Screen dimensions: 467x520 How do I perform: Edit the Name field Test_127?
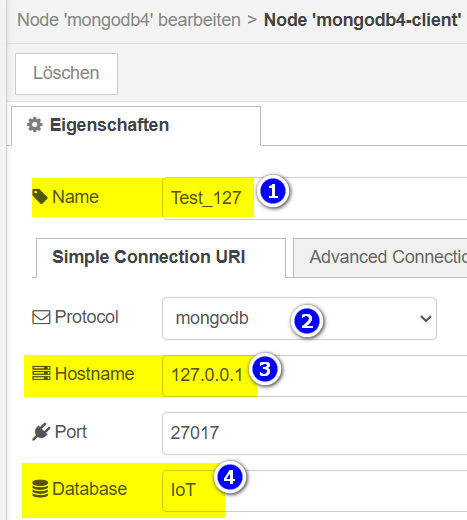(x=315, y=198)
